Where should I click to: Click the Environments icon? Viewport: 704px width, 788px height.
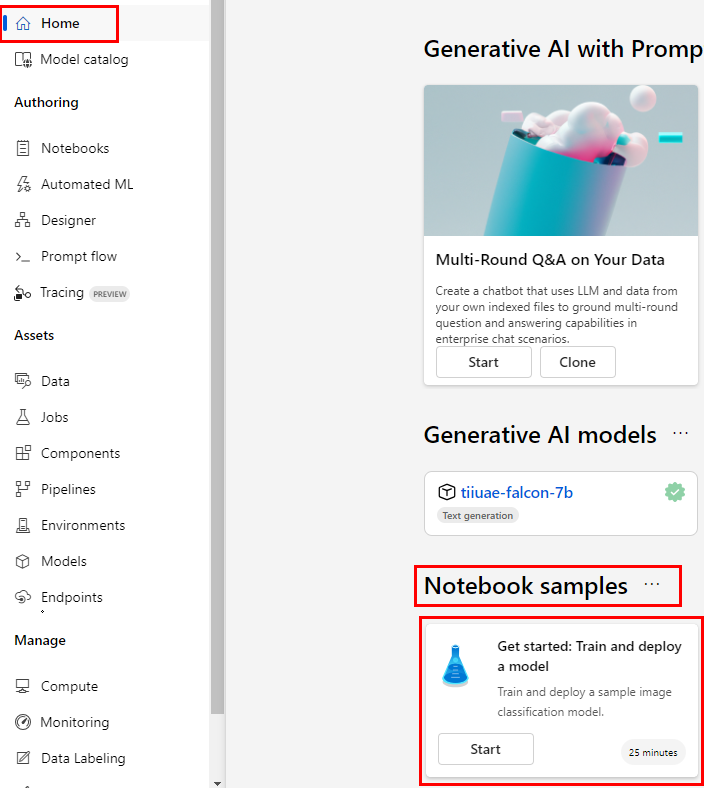(23, 525)
